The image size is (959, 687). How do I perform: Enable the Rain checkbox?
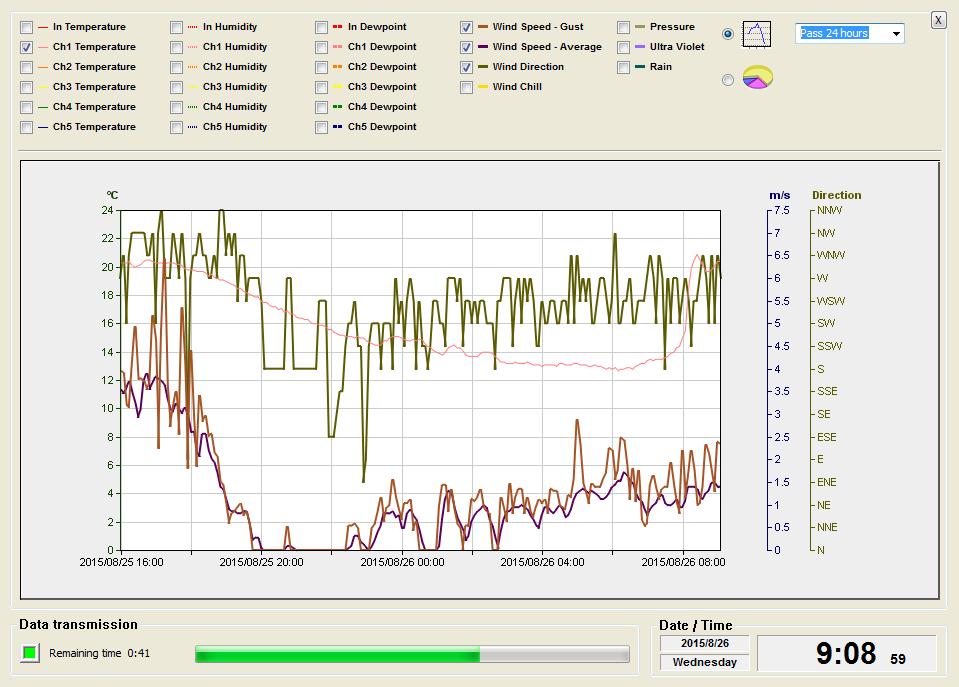coord(624,67)
